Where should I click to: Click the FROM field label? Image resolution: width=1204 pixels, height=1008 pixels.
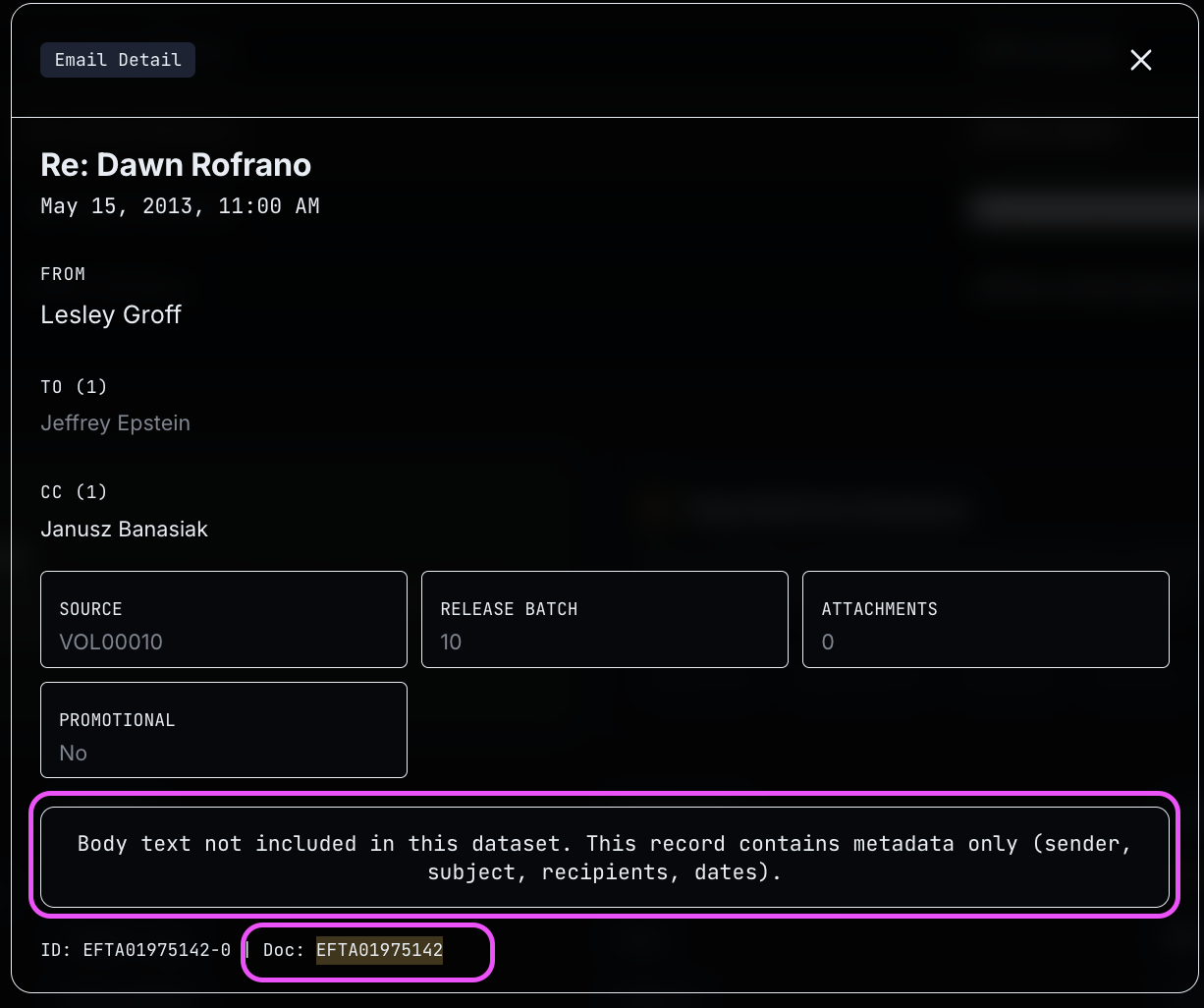click(63, 274)
